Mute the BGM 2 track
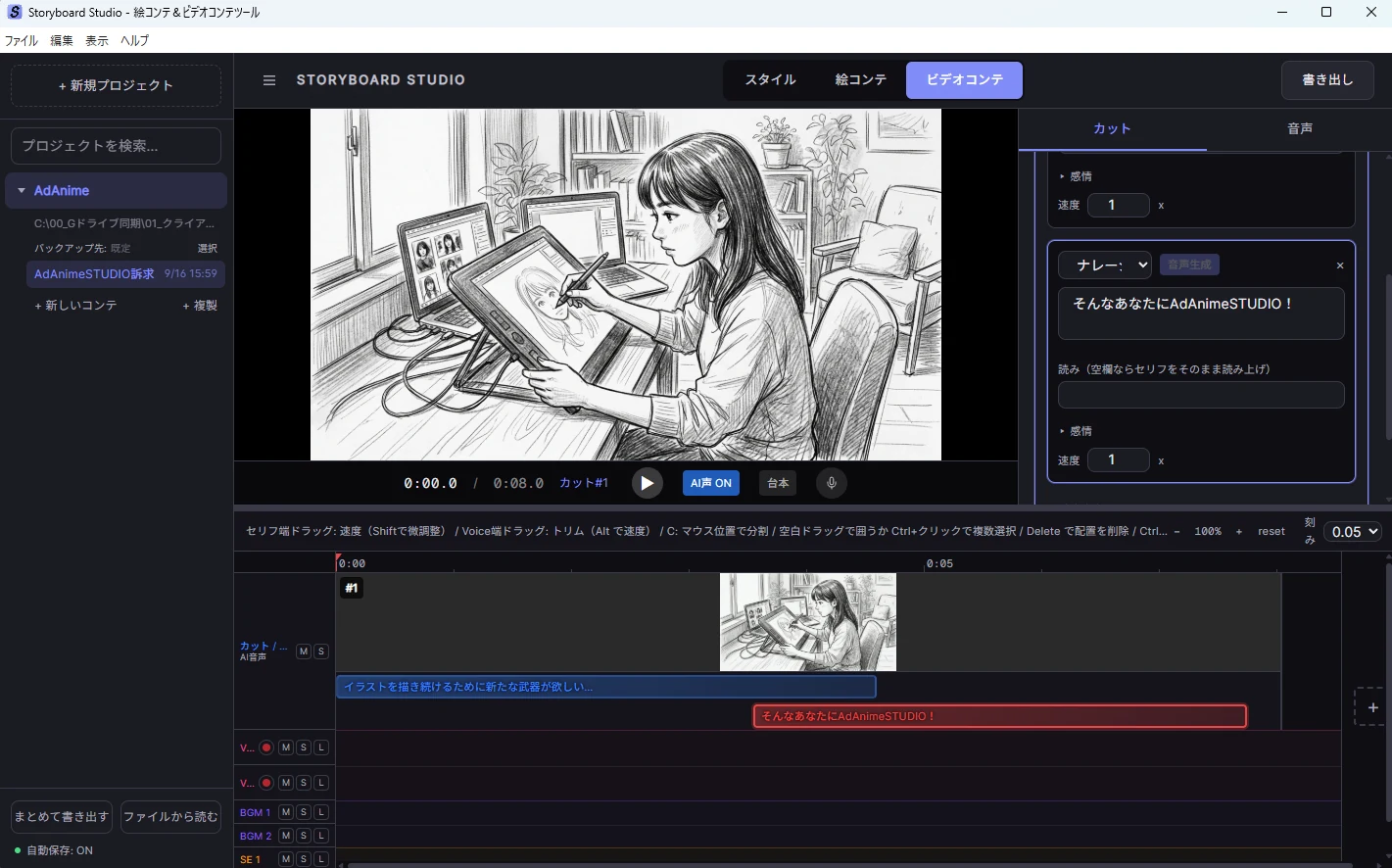Image resolution: width=1392 pixels, height=868 pixels. coord(286,836)
